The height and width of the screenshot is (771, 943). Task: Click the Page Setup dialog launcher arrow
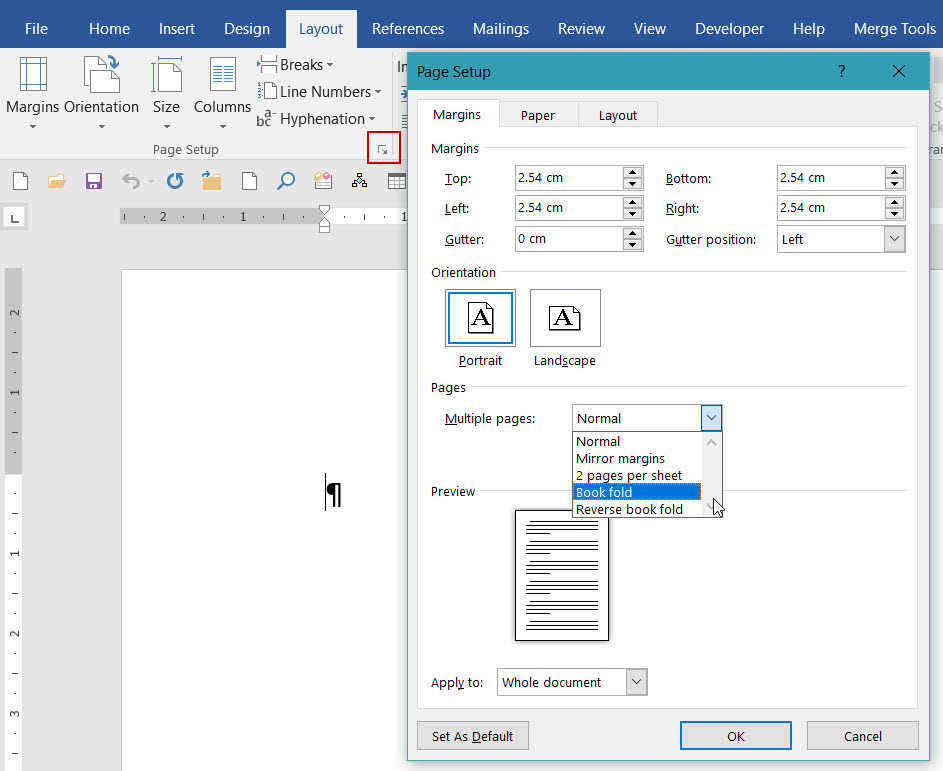(x=383, y=149)
